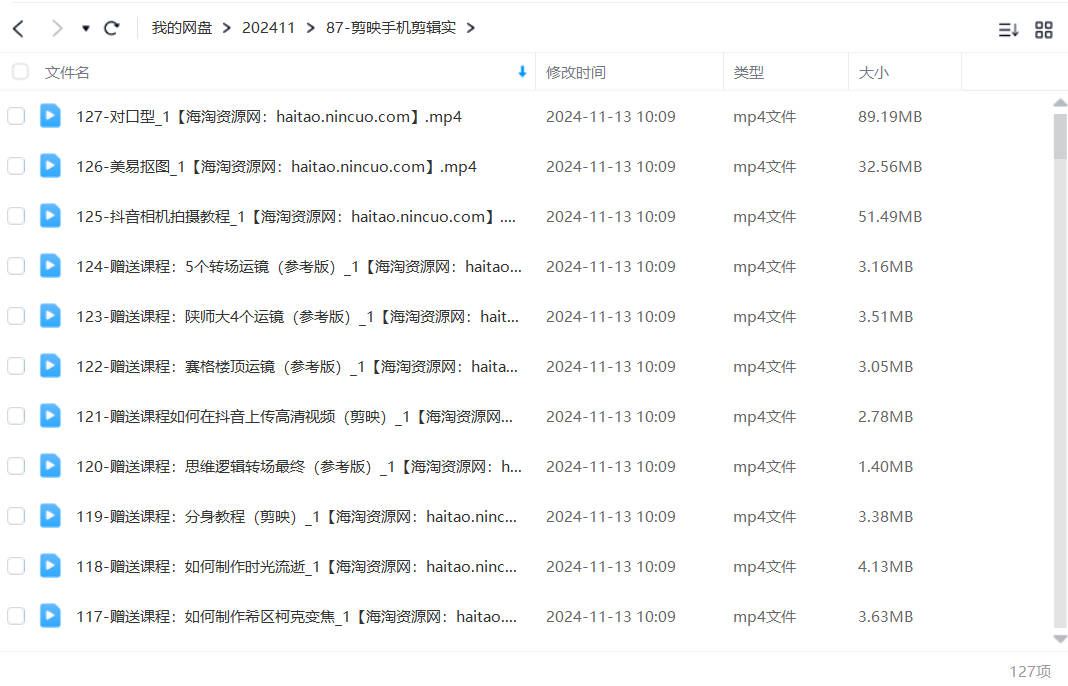Check the box for 123-赠送课程 file
1068x686 pixels.
(16, 316)
